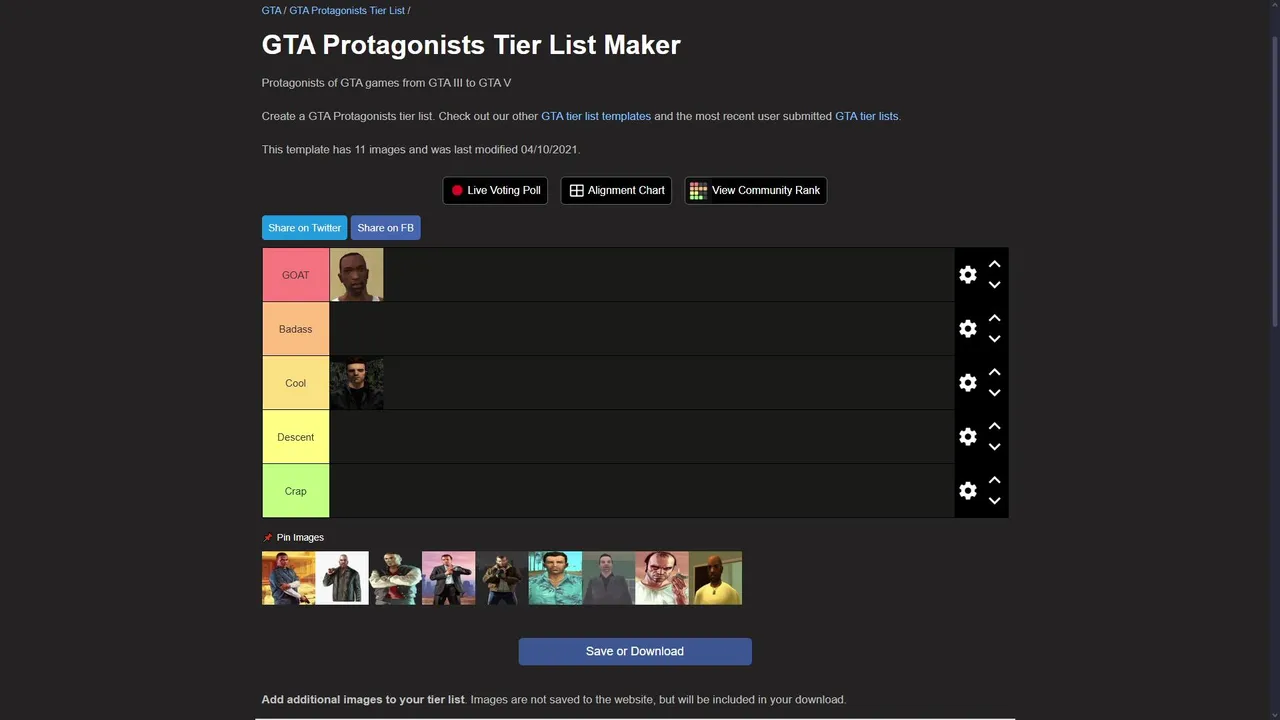This screenshot has height=720, width=1280.
Task: Select Michael image with pink background
Action: 448,578
